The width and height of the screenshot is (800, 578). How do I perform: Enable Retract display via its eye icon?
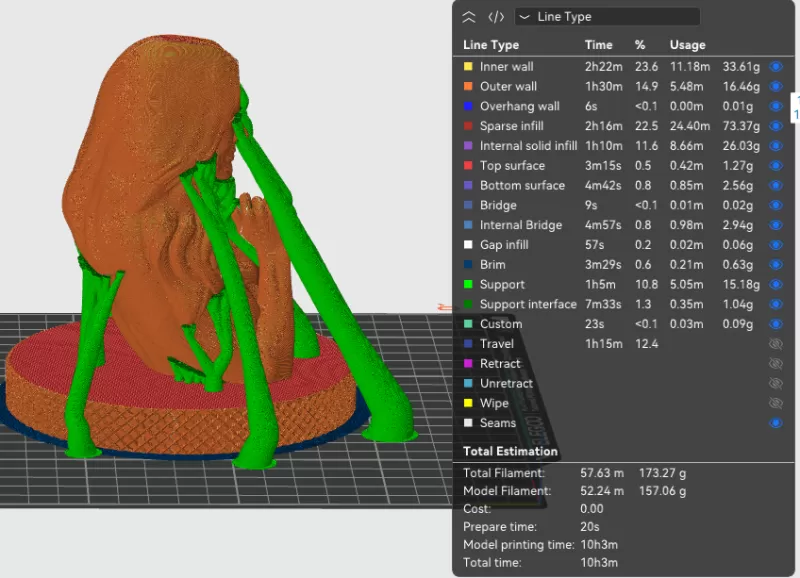(775, 364)
